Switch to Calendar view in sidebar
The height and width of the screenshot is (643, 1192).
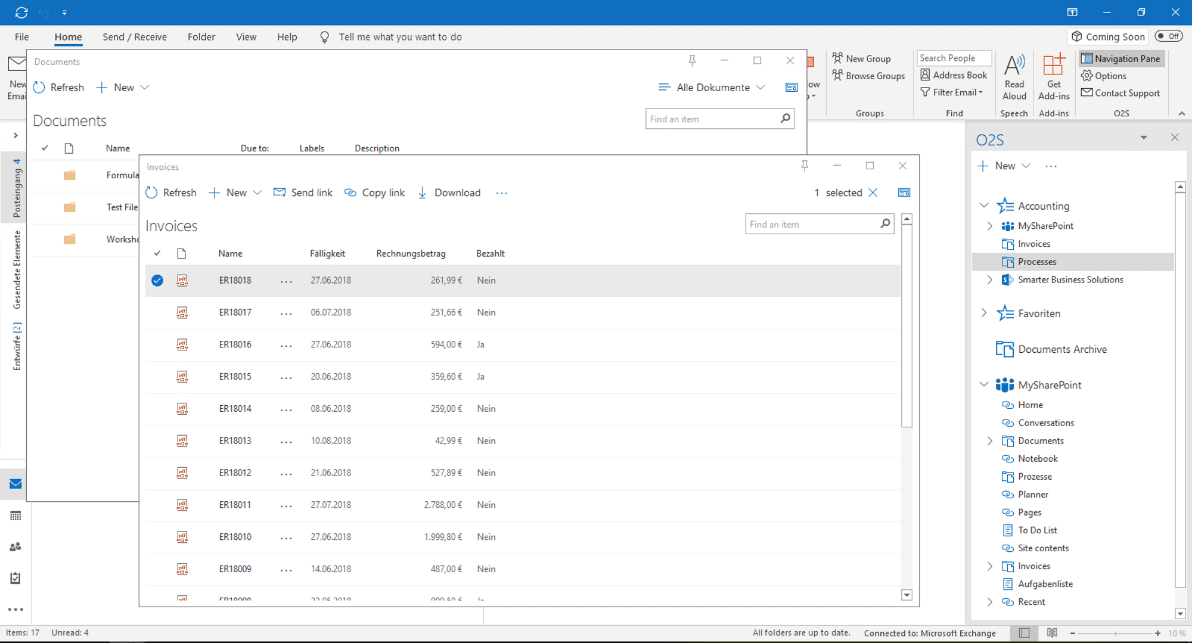[15, 516]
